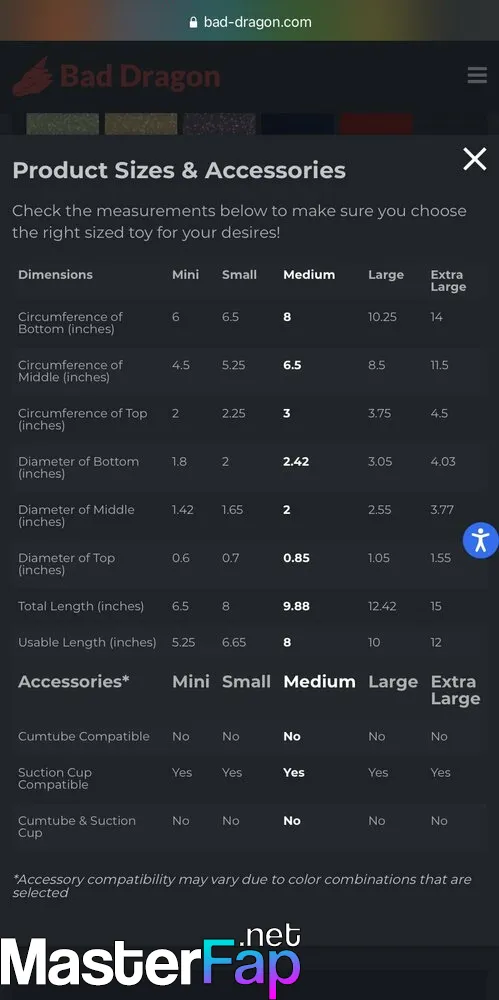Open the hamburger menu icon
This screenshot has height=1000, width=499.
[x=477, y=75]
